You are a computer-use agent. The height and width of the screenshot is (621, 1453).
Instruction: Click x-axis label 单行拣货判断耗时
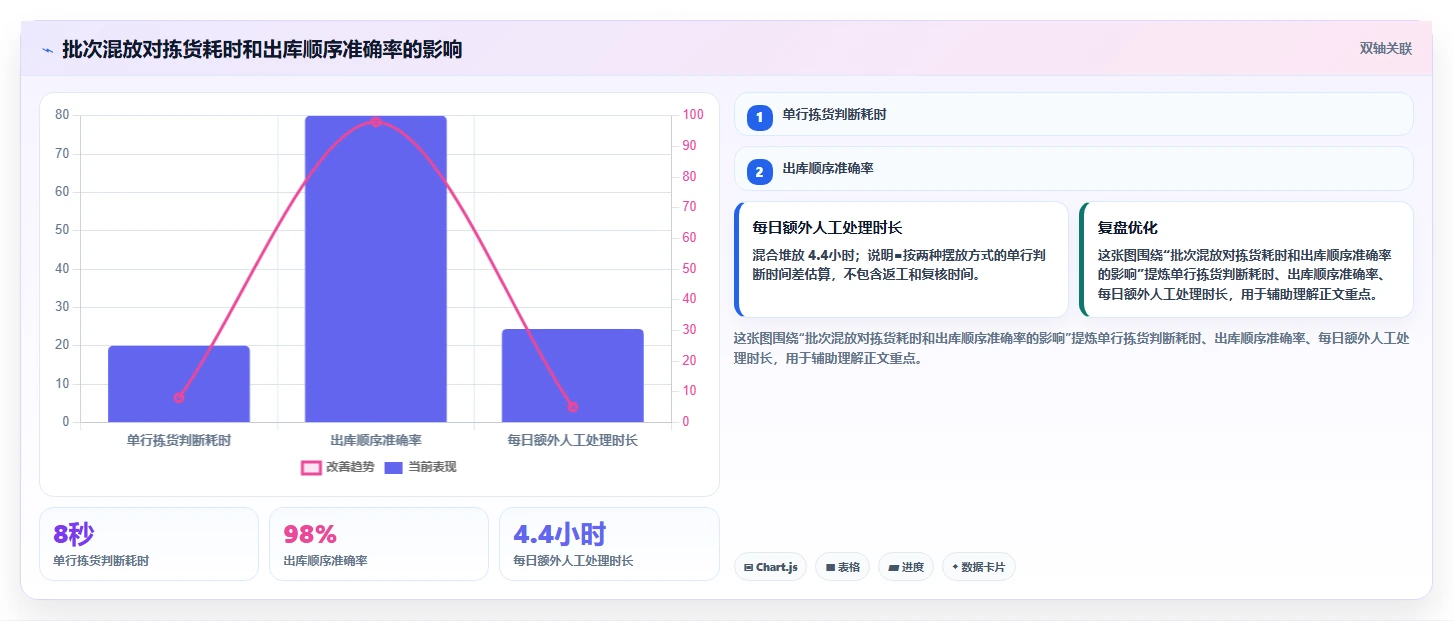pyautogui.click(x=179, y=440)
